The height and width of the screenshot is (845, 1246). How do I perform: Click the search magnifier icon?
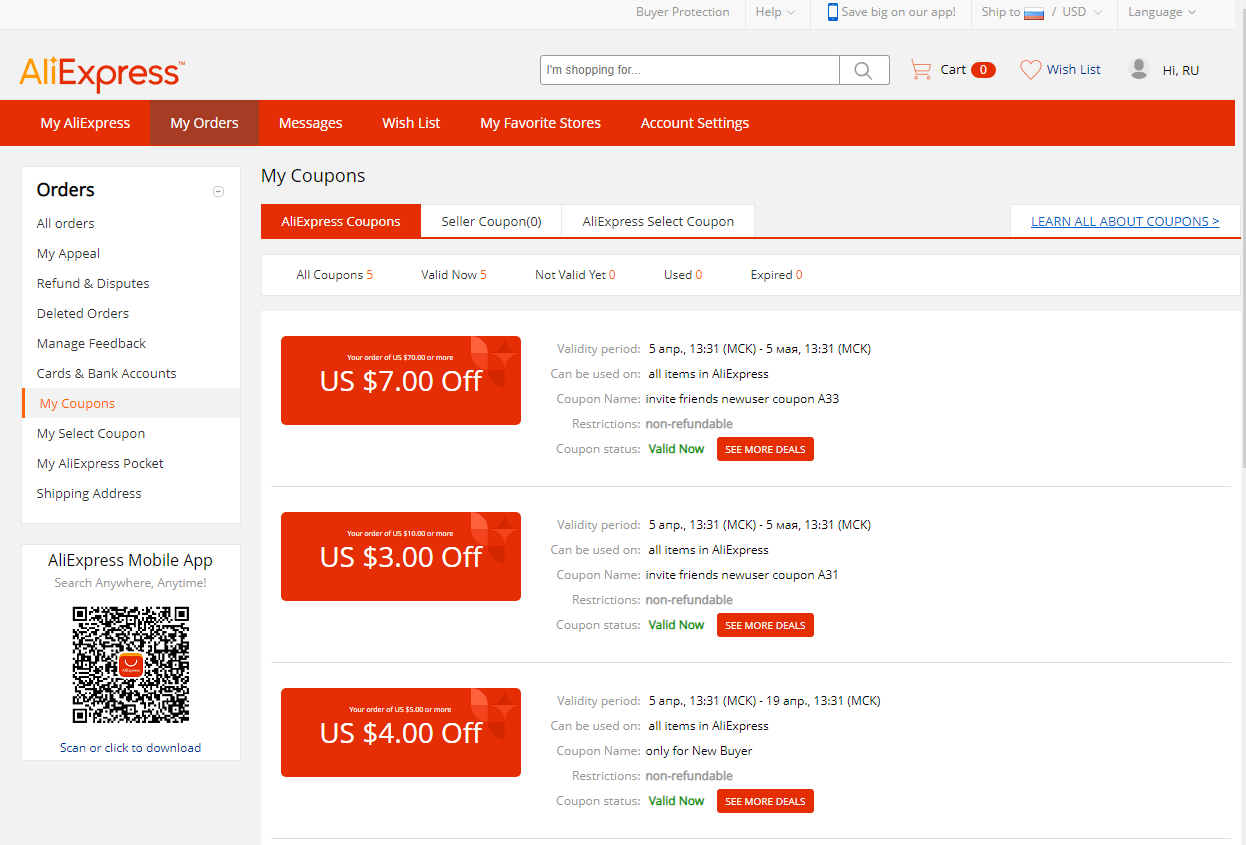coord(864,70)
